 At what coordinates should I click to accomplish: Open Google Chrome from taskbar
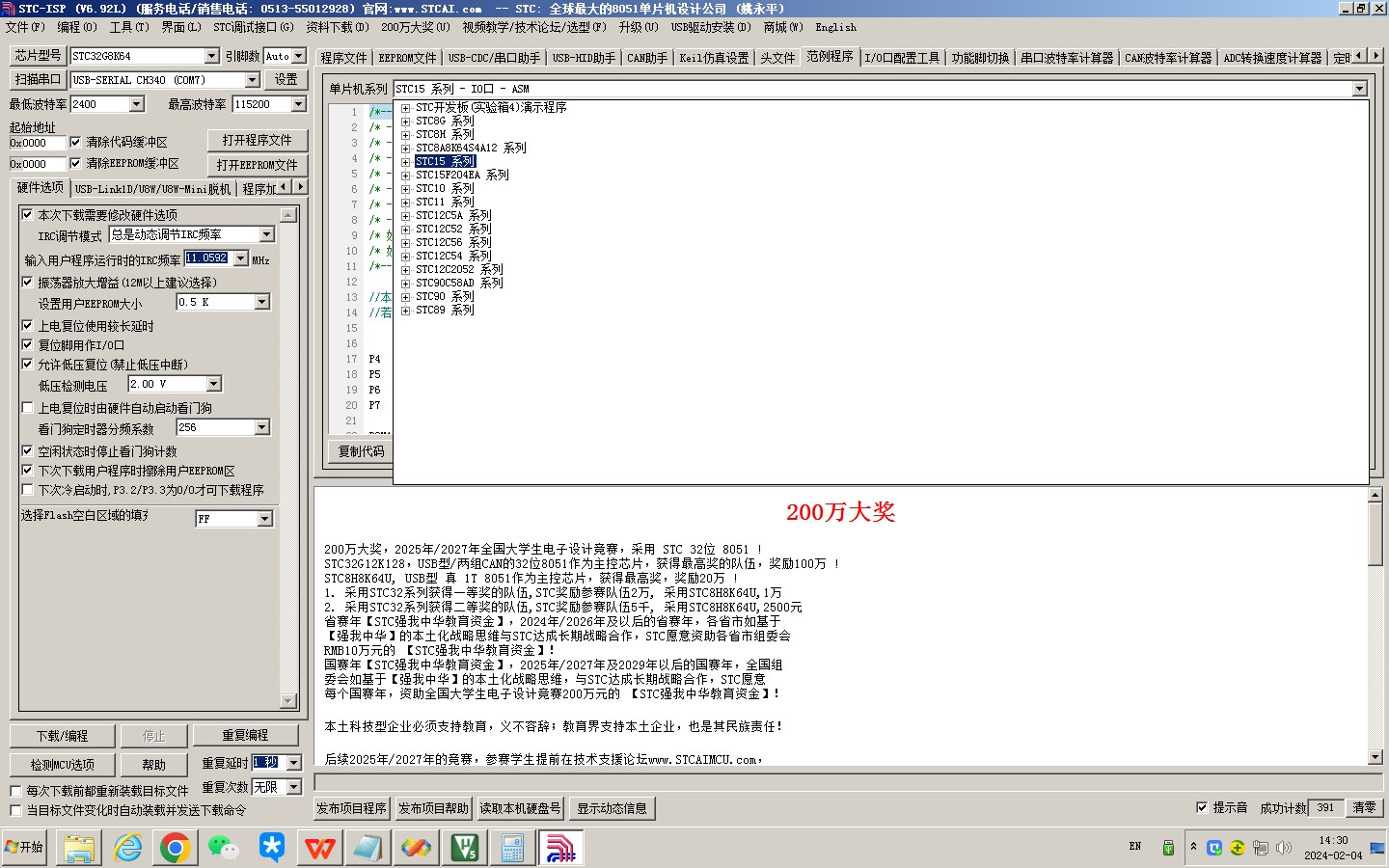coord(175,848)
